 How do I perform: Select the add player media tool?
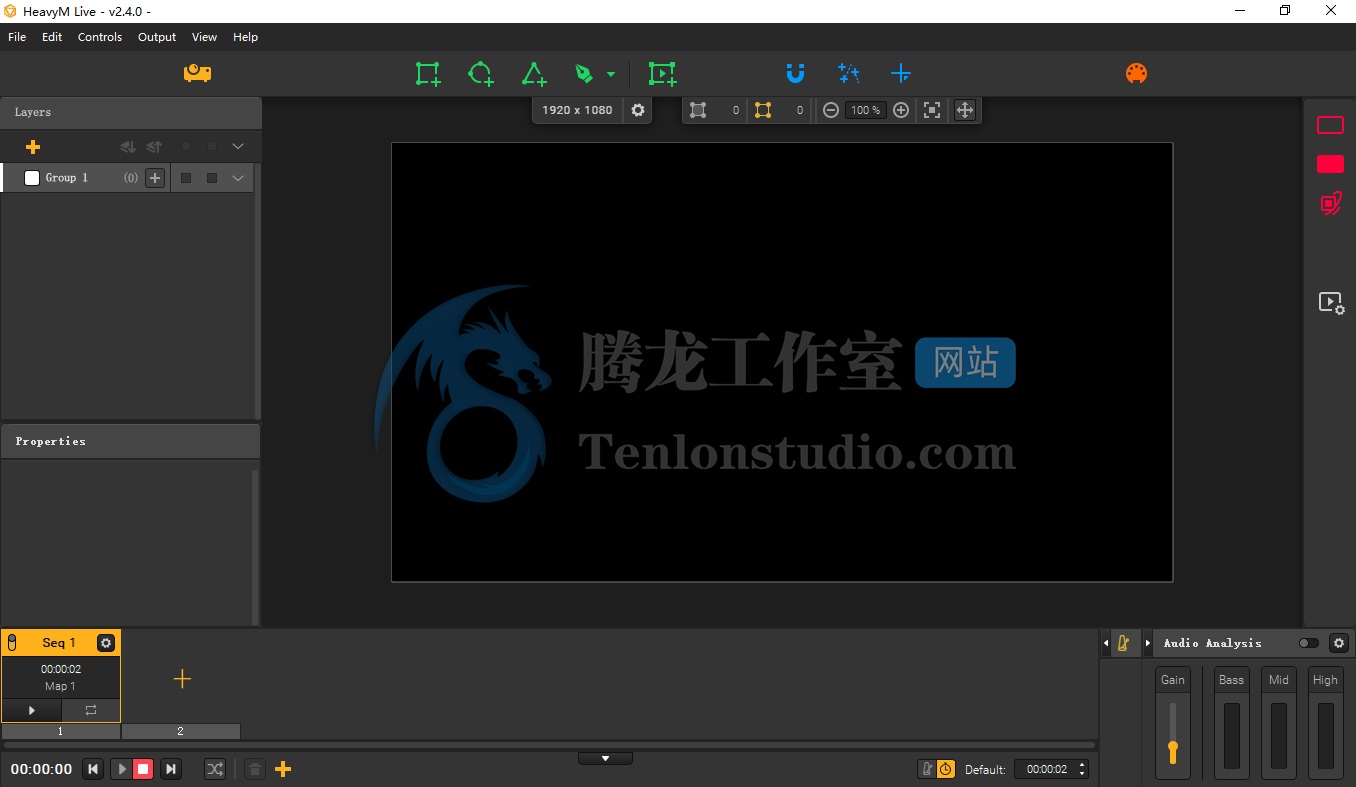tap(662, 74)
